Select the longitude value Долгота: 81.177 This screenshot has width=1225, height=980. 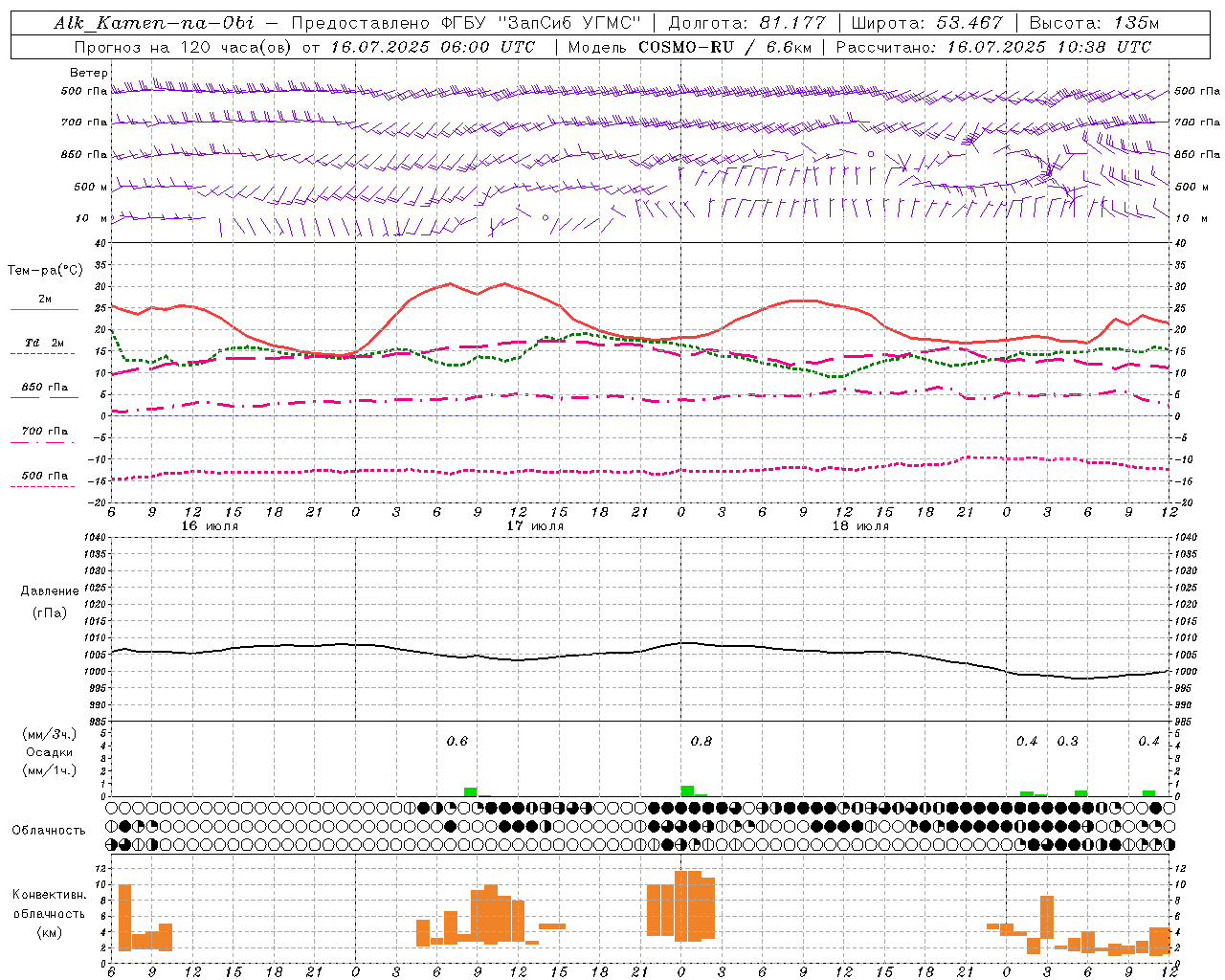746,23
